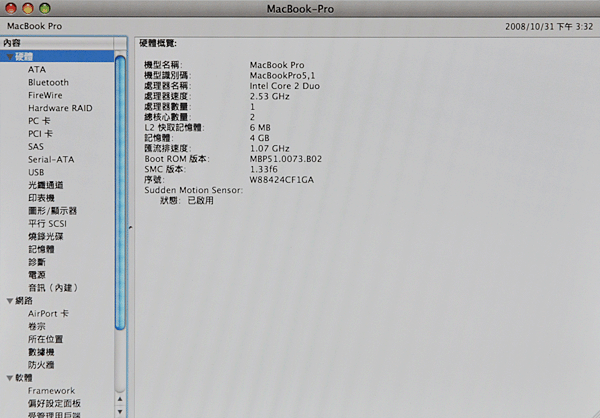Select 網路 category row
This screenshot has width=600, height=418.
tap(57, 301)
